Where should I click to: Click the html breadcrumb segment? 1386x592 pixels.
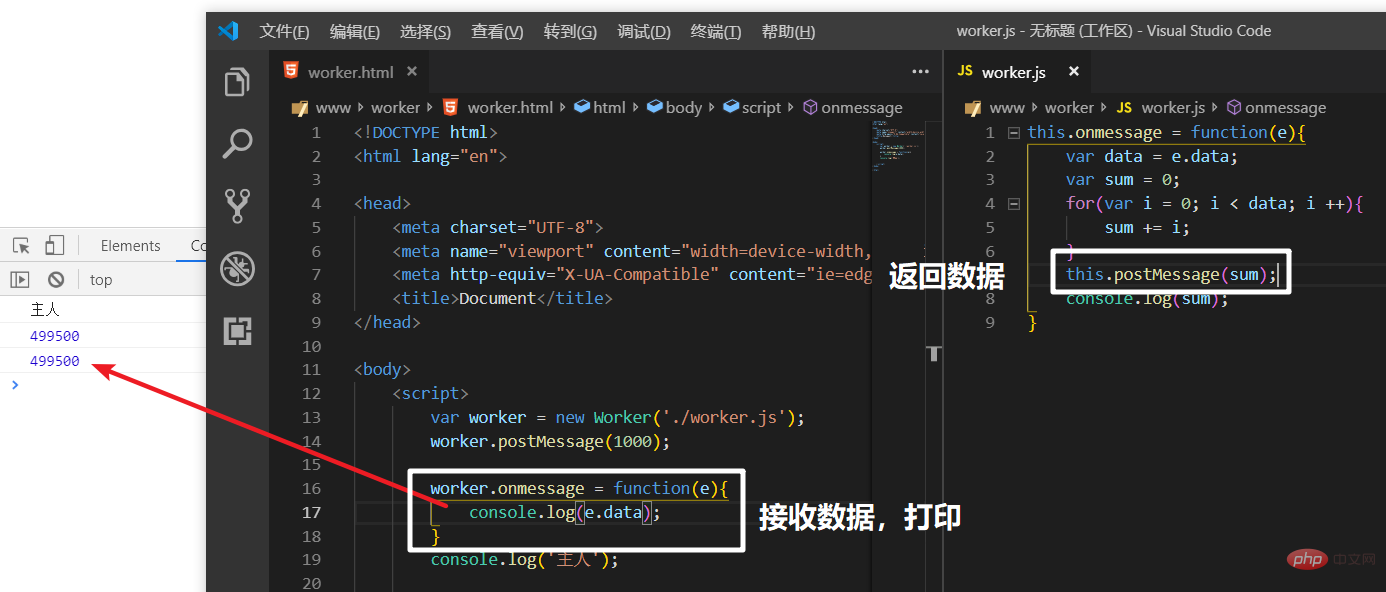coord(609,108)
